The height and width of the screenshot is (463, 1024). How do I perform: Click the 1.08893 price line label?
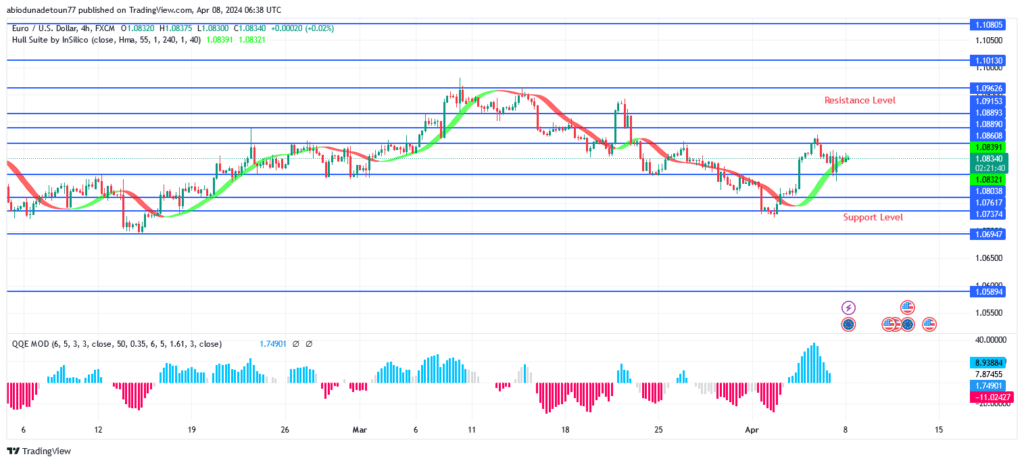click(989, 112)
